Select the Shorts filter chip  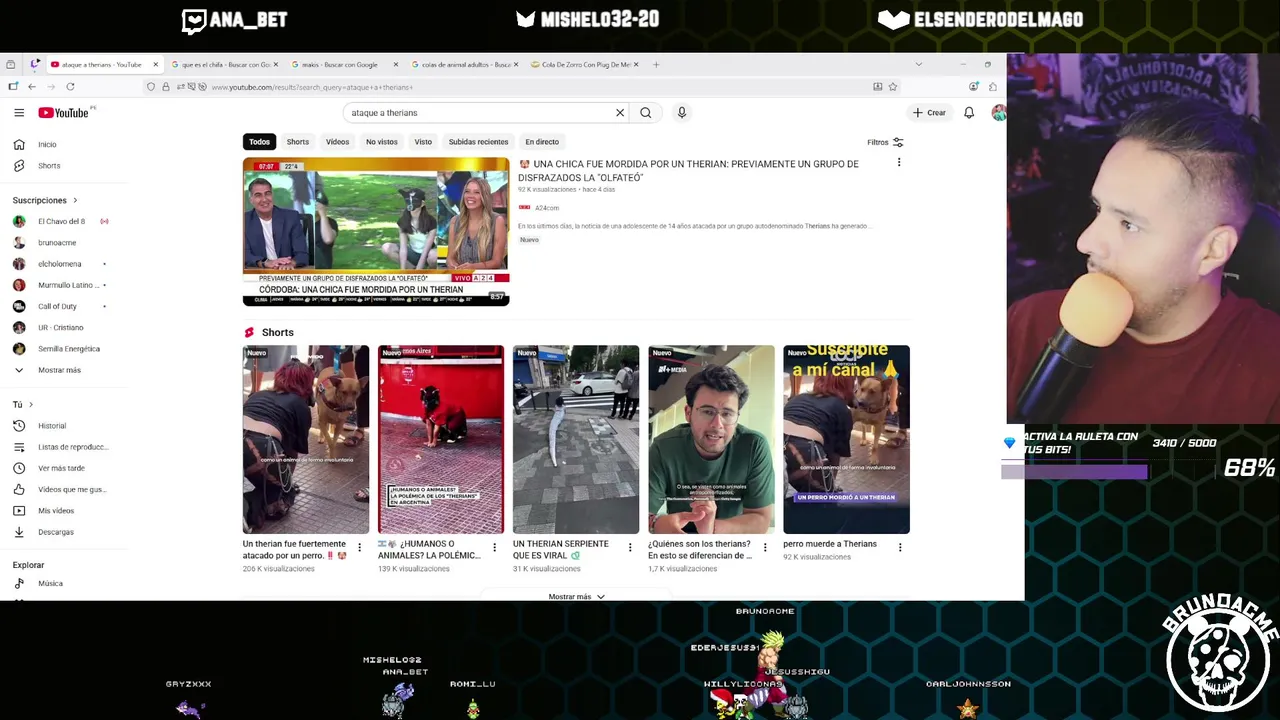(x=298, y=142)
